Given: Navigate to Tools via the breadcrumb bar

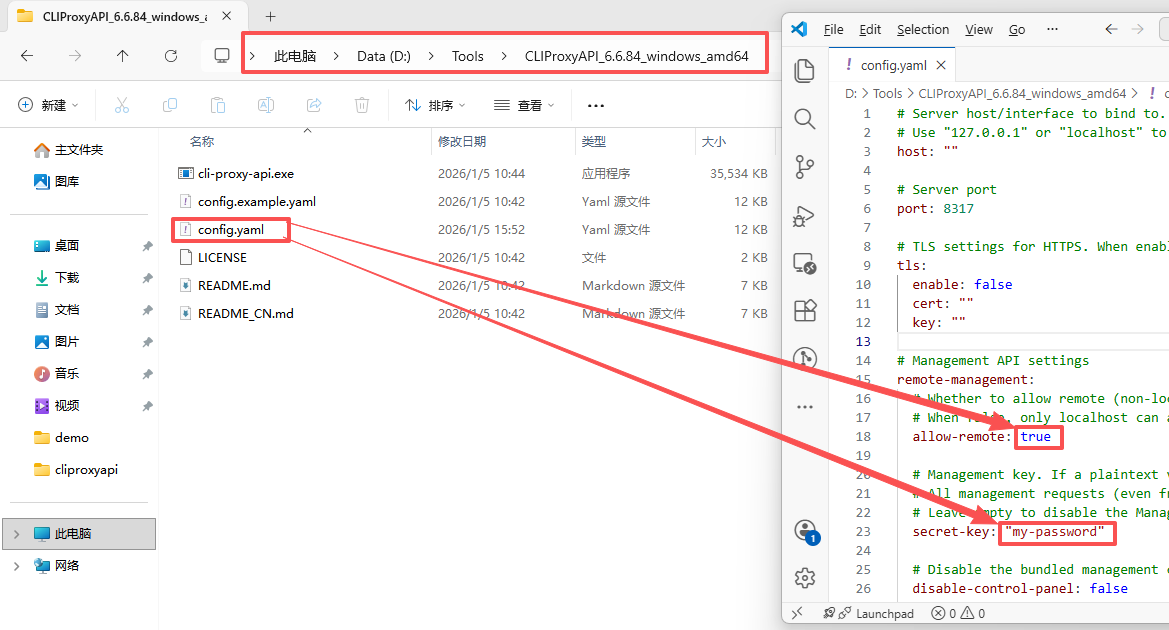Looking at the screenshot, I should [467, 56].
